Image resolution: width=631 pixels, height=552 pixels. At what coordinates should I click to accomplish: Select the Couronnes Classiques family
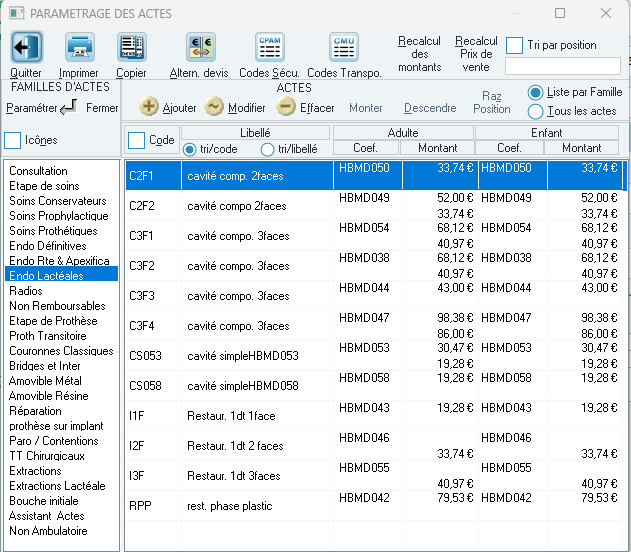(62, 351)
